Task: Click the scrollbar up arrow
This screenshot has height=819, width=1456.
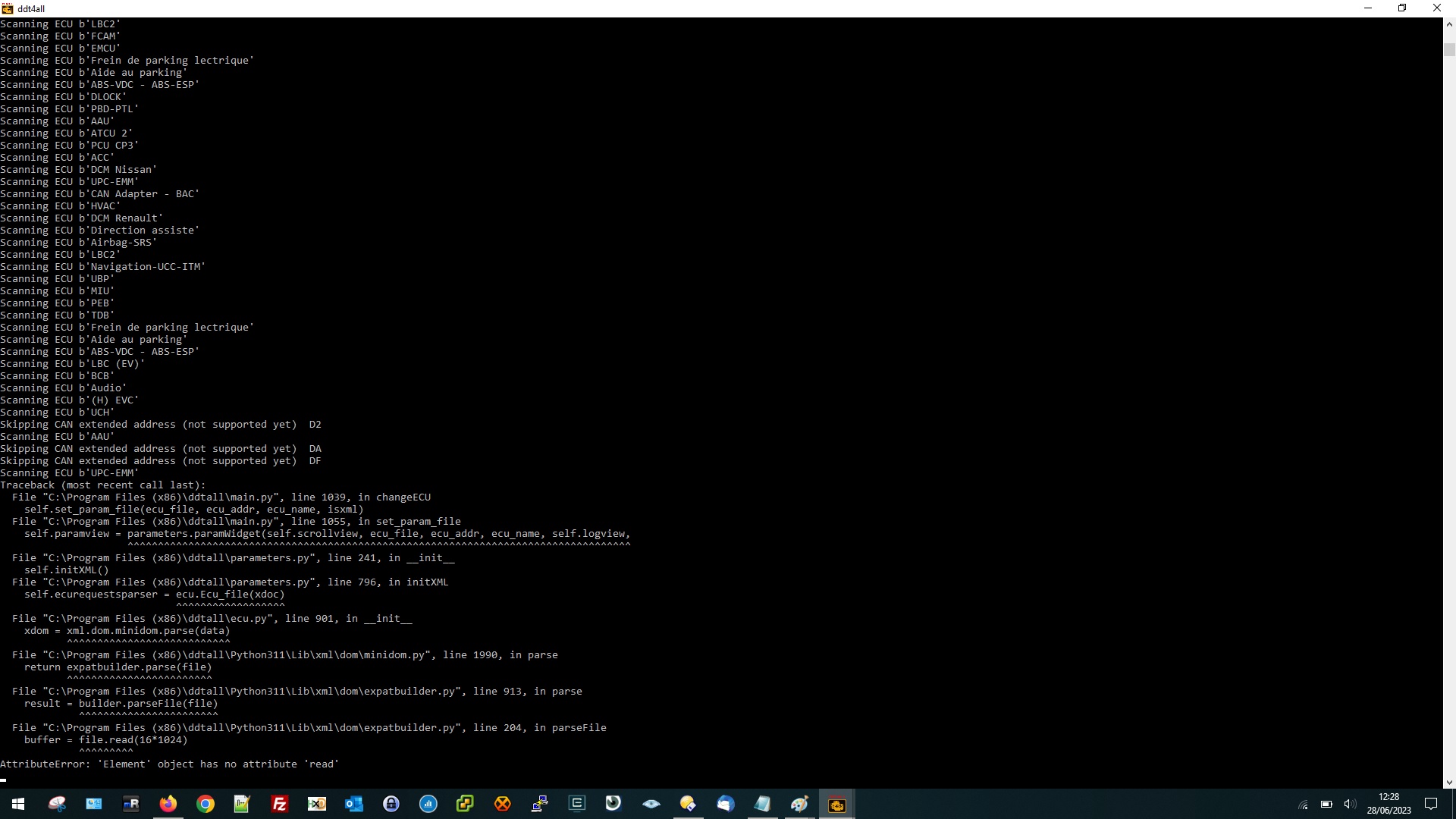Action: [x=1449, y=24]
